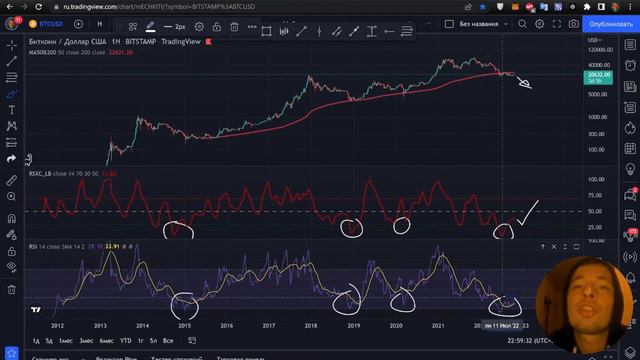Select the YTD date range
Image resolution: width=640 pixels, height=360 pixels.
click(x=126, y=340)
